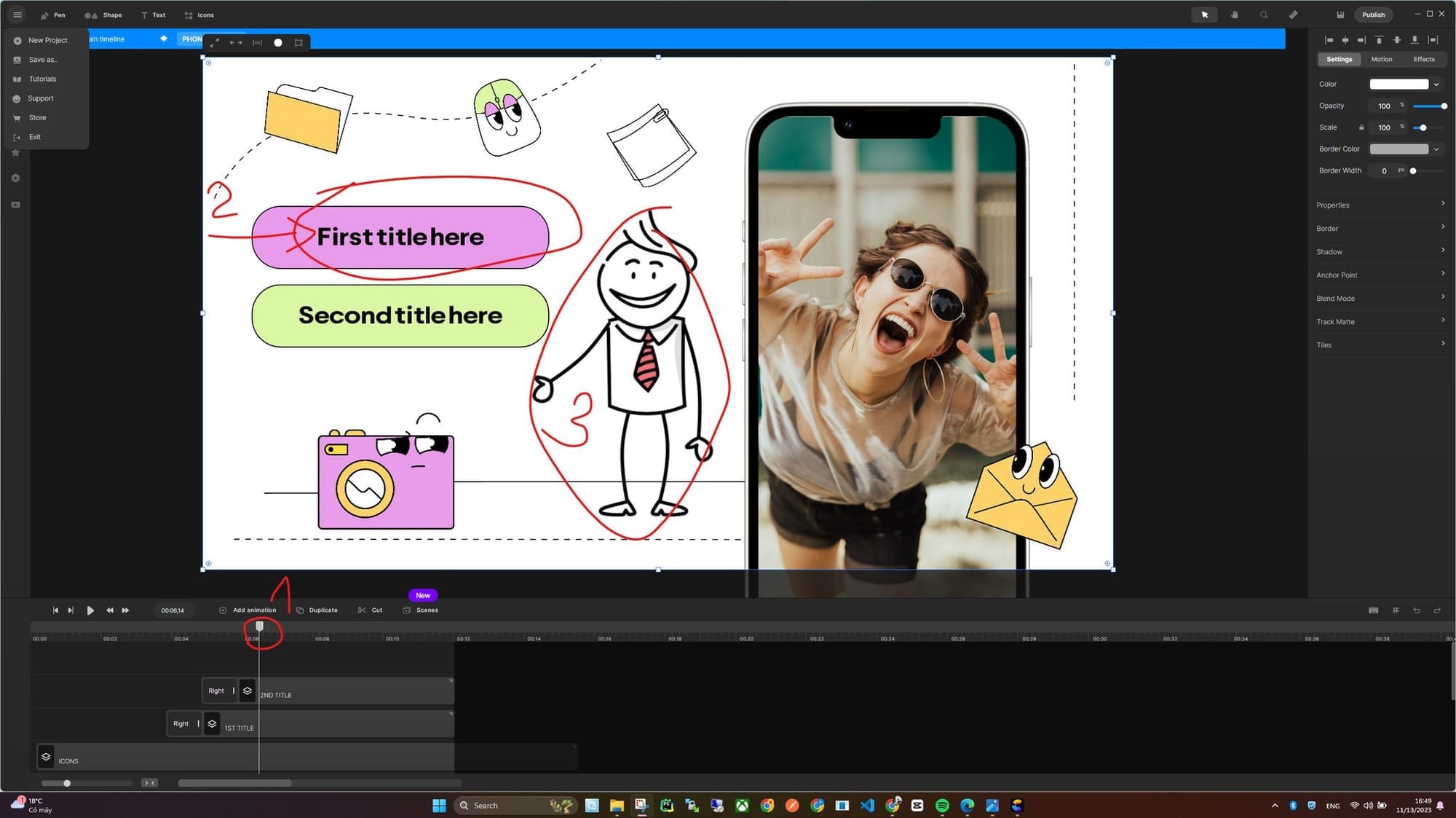Click the Opacity slider handle
The width and height of the screenshot is (1456, 818).
pos(1444,106)
